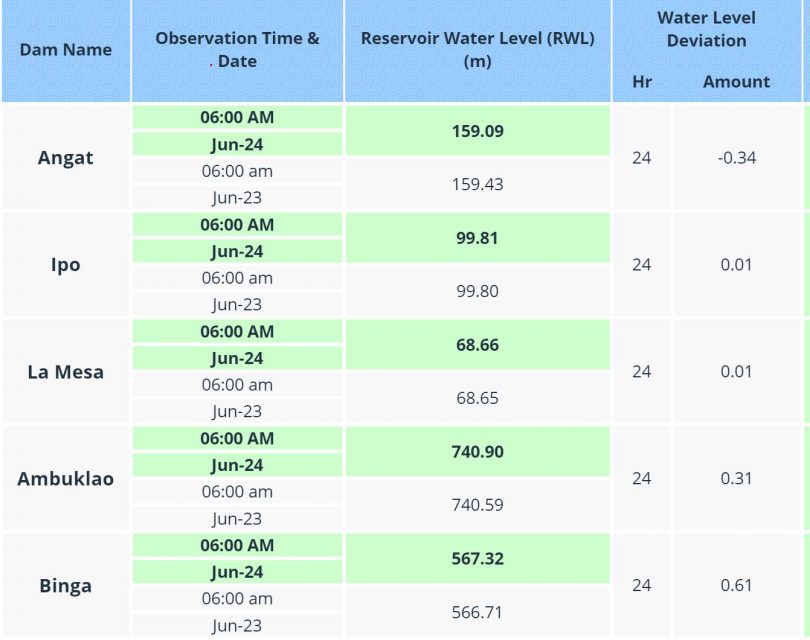Select the Hr sub-column header
Viewport: 810px width, 640px height.
pyautogui.click(x=642, y=82)
